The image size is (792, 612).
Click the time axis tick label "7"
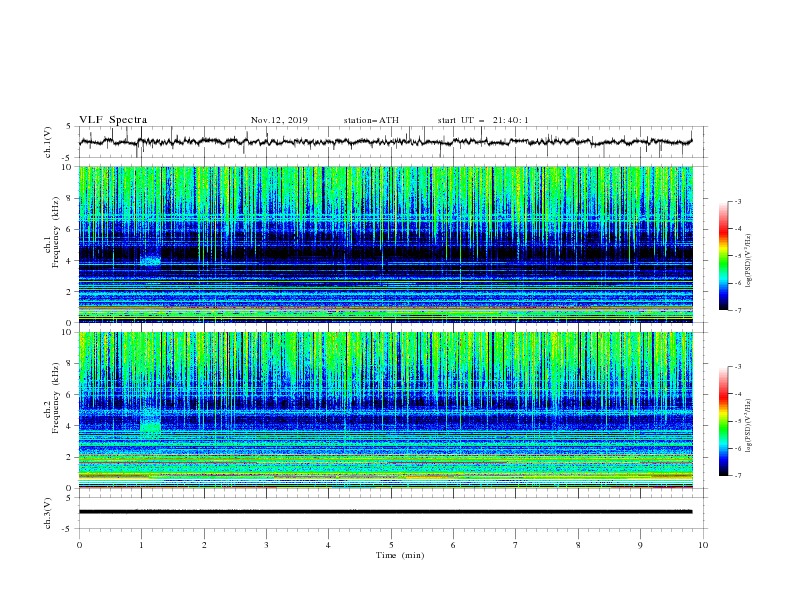[516, 545]
